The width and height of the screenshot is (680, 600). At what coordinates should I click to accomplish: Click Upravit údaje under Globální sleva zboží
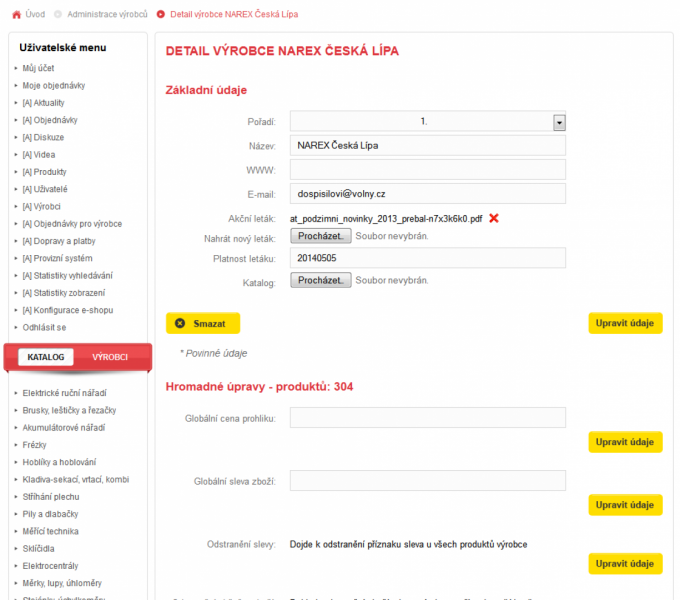point(625,505)
